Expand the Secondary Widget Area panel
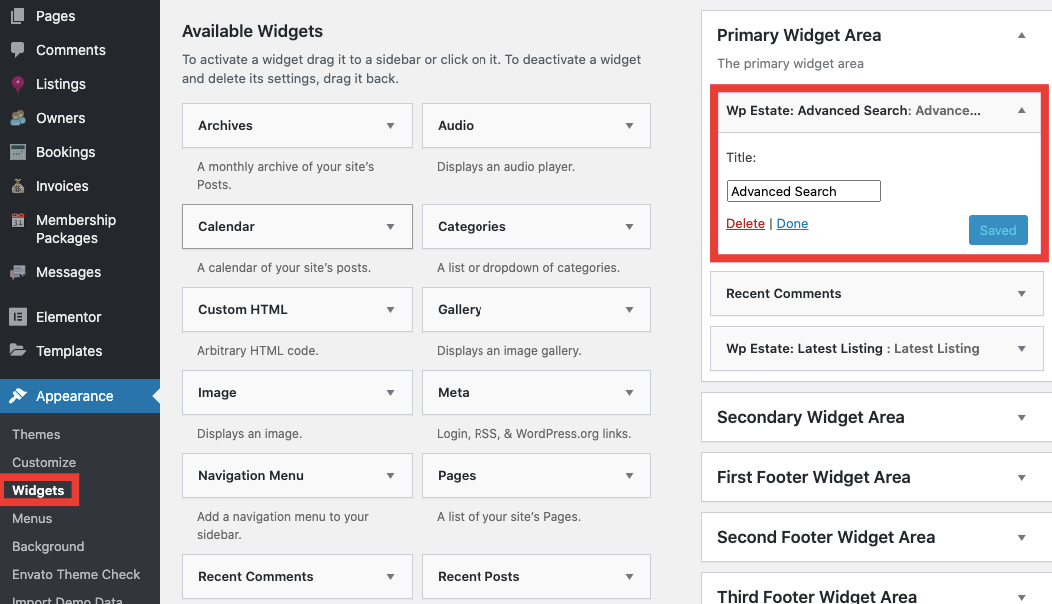This screenshot has width=1052, height=604. click(x=1021, y=418)
